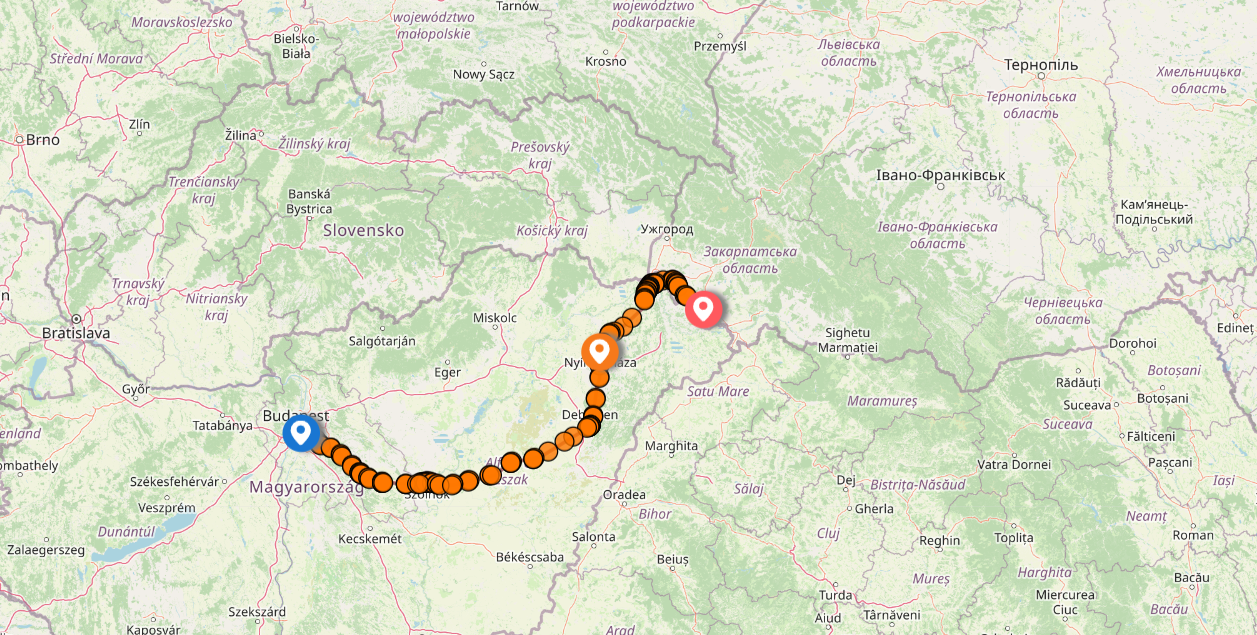Screen dimensions: 1257x635
Task: Select the Oradea city label
Action: coord(625,494)
